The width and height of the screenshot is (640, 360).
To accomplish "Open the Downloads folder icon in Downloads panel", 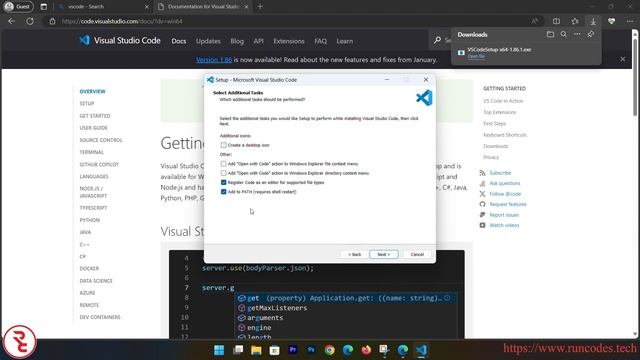I will point(550,35).
